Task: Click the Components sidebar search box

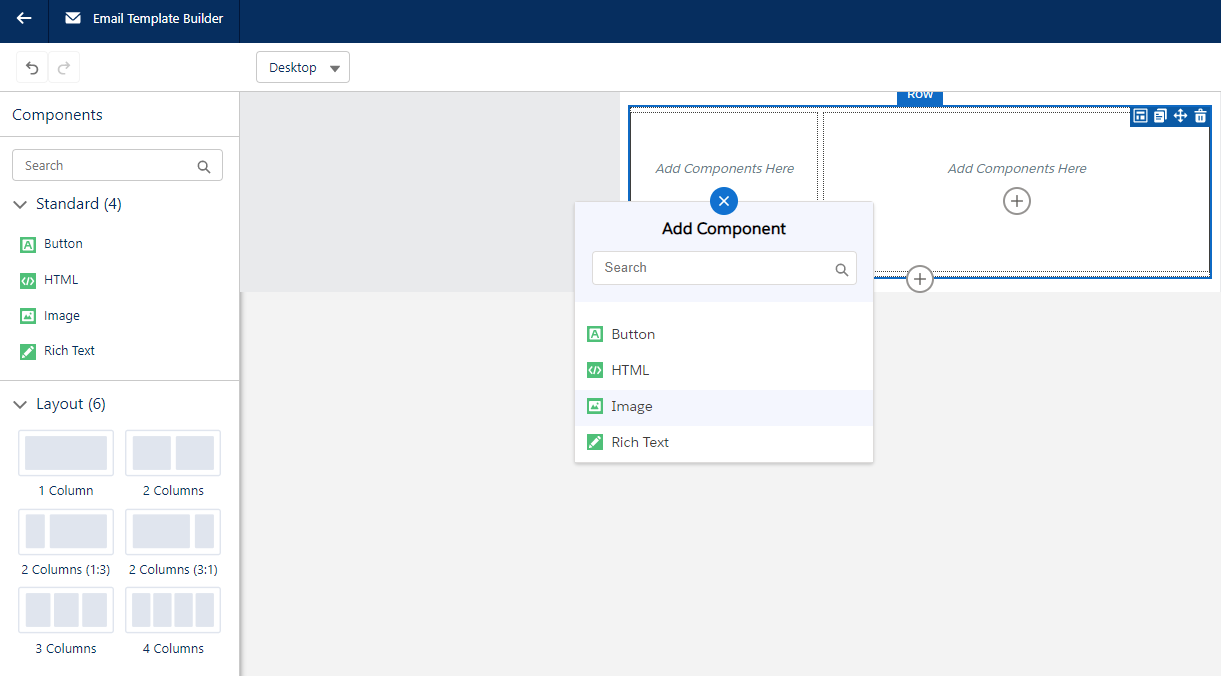Action: (108, 166)
